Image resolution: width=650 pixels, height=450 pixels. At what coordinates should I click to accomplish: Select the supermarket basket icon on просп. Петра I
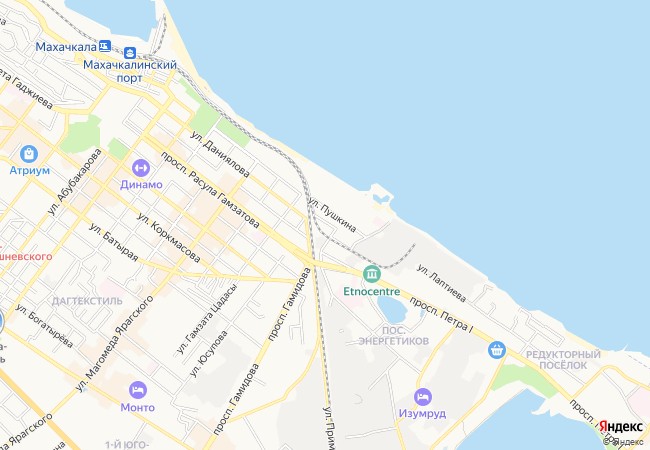coord(497,350)
